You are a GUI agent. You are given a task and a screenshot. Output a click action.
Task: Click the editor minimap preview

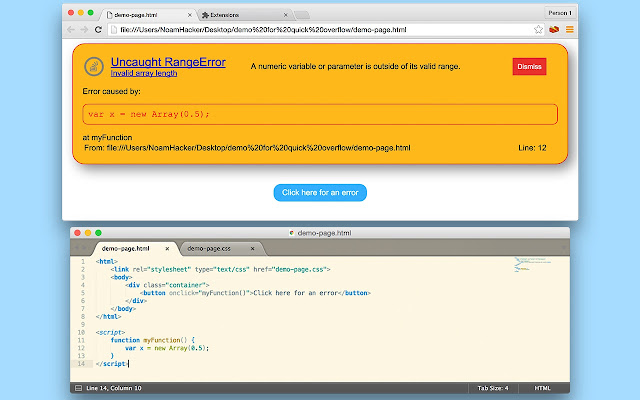(x=533, y=264)
